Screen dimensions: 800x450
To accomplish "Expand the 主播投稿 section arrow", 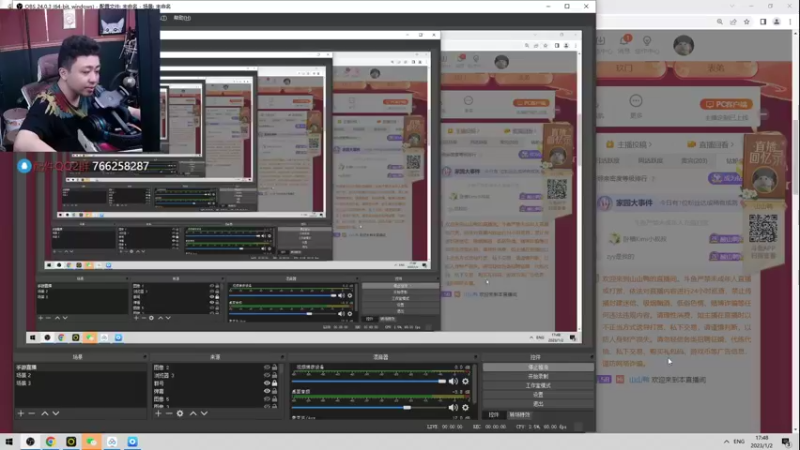I will coord(650,145).
